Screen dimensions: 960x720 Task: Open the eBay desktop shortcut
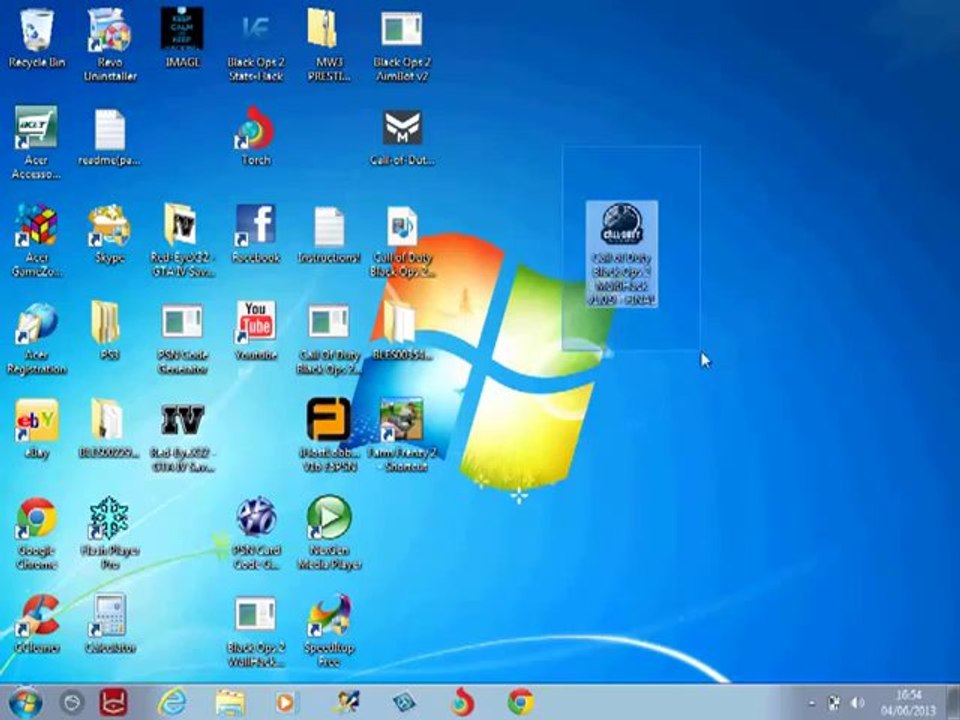37,429
